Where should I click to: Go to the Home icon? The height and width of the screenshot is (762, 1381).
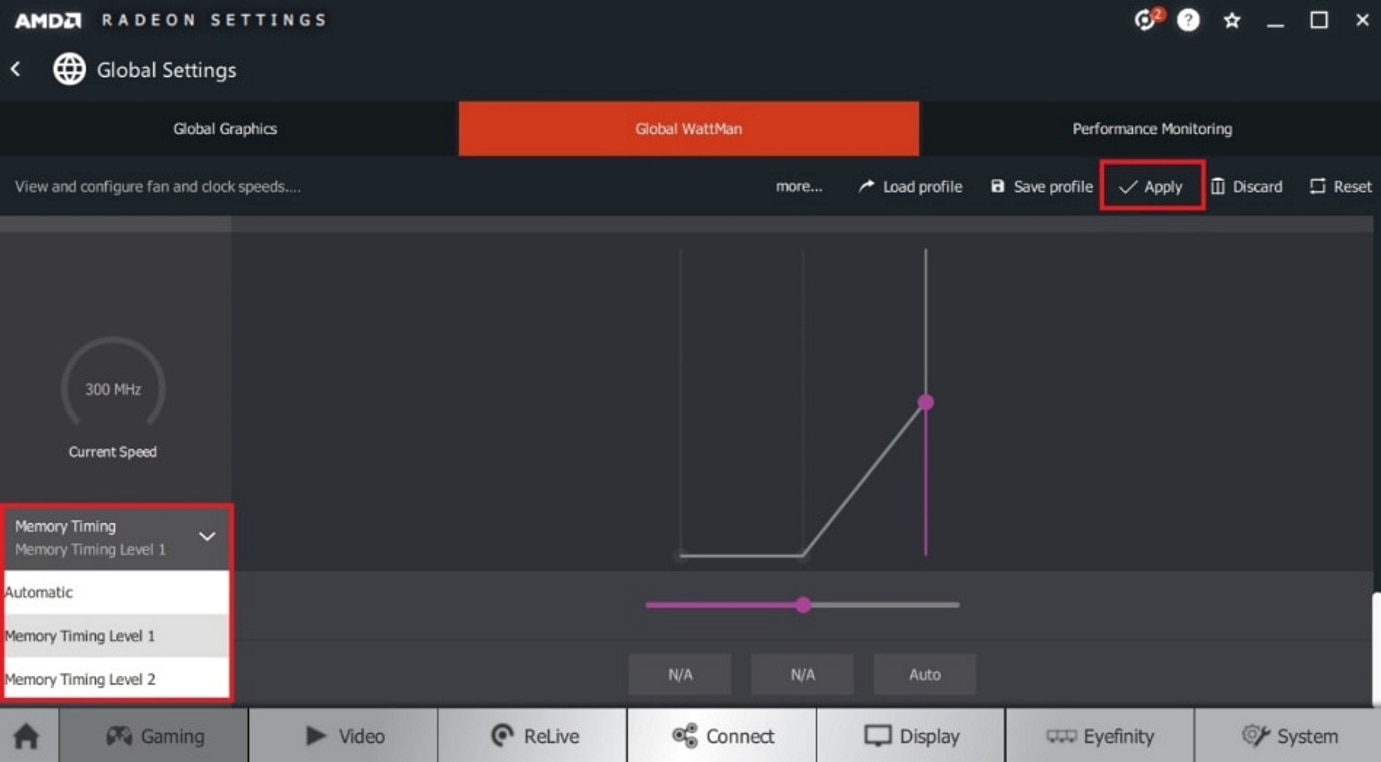pos(27,737)
